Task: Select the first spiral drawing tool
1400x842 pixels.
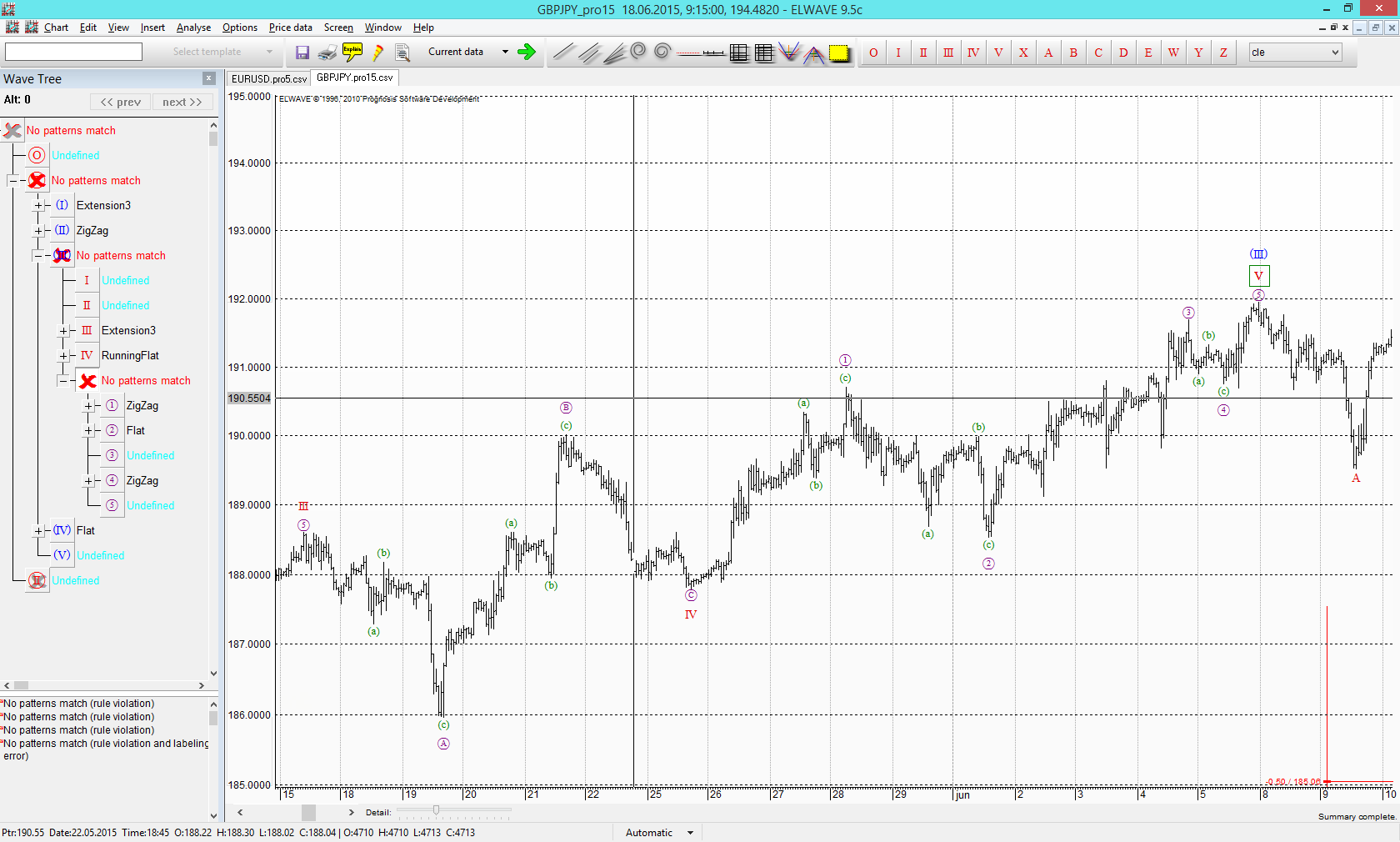Action: tap(637, 52)
